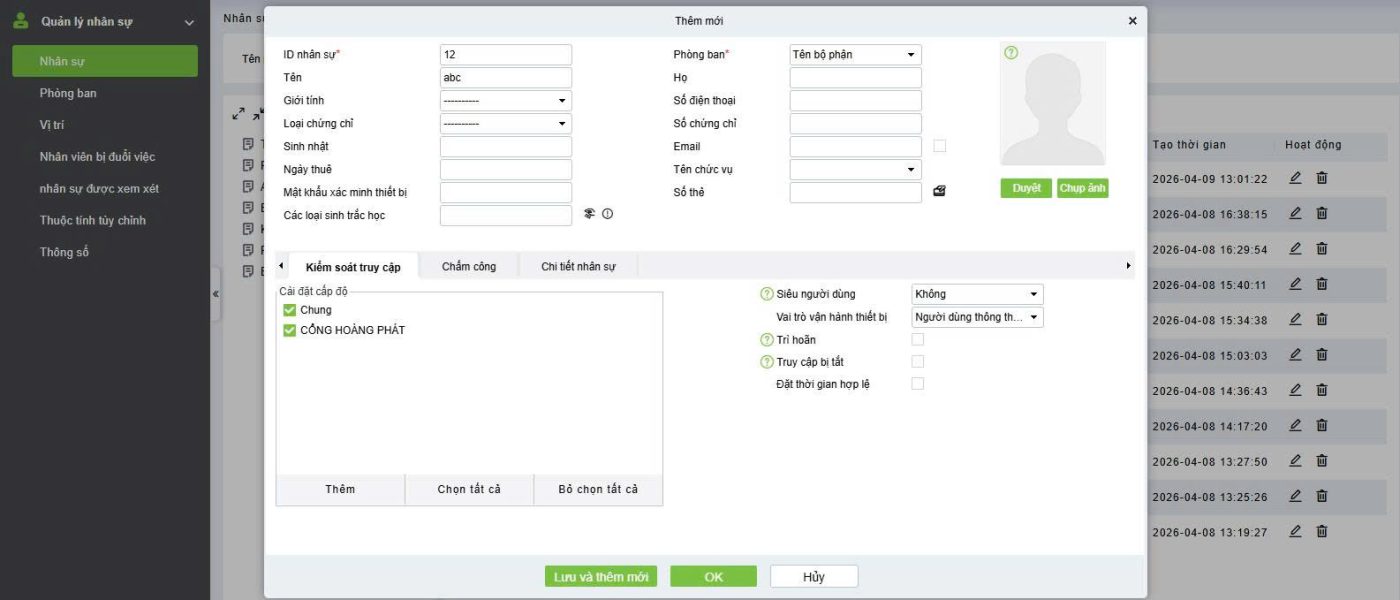Open the Giới tính dropdown
The image size is (1400, 600).
(x=505, y=101)
